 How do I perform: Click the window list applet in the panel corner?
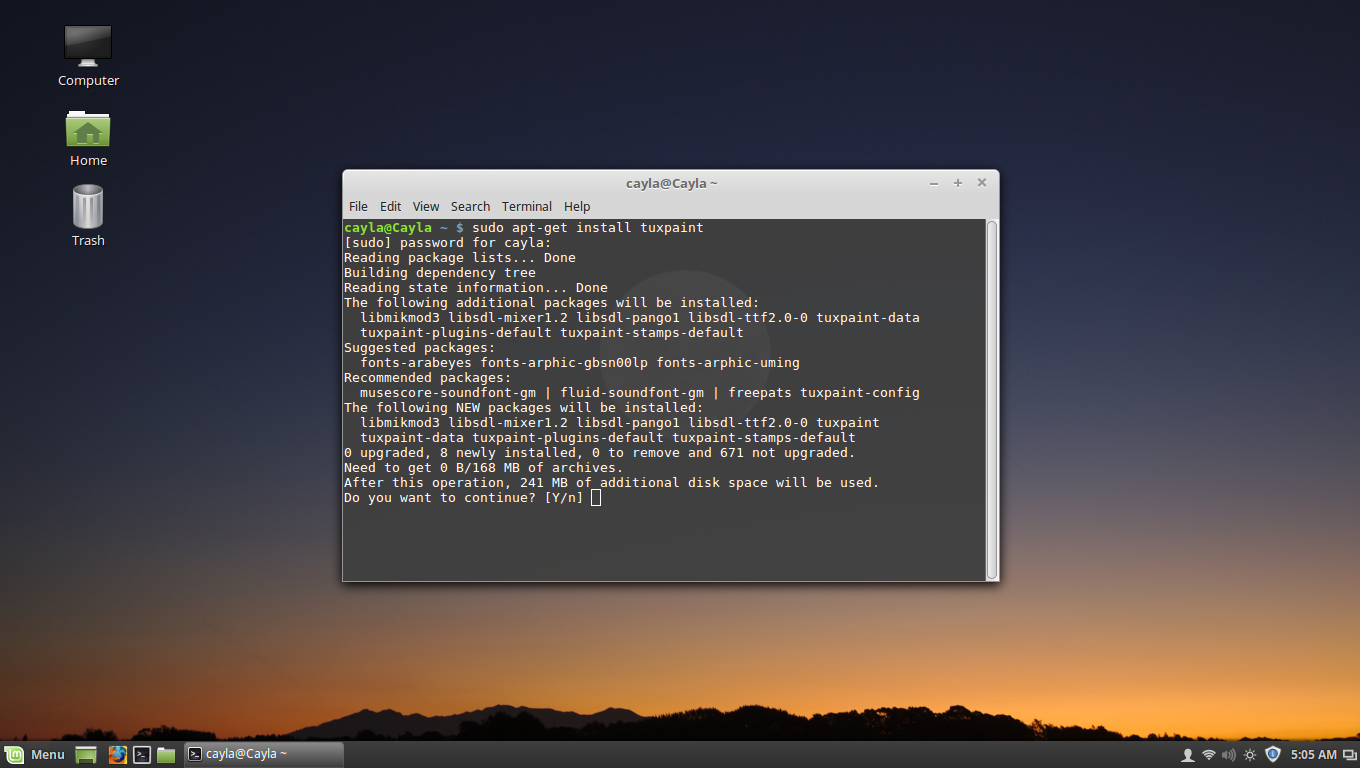click(x=1350, y=754)
